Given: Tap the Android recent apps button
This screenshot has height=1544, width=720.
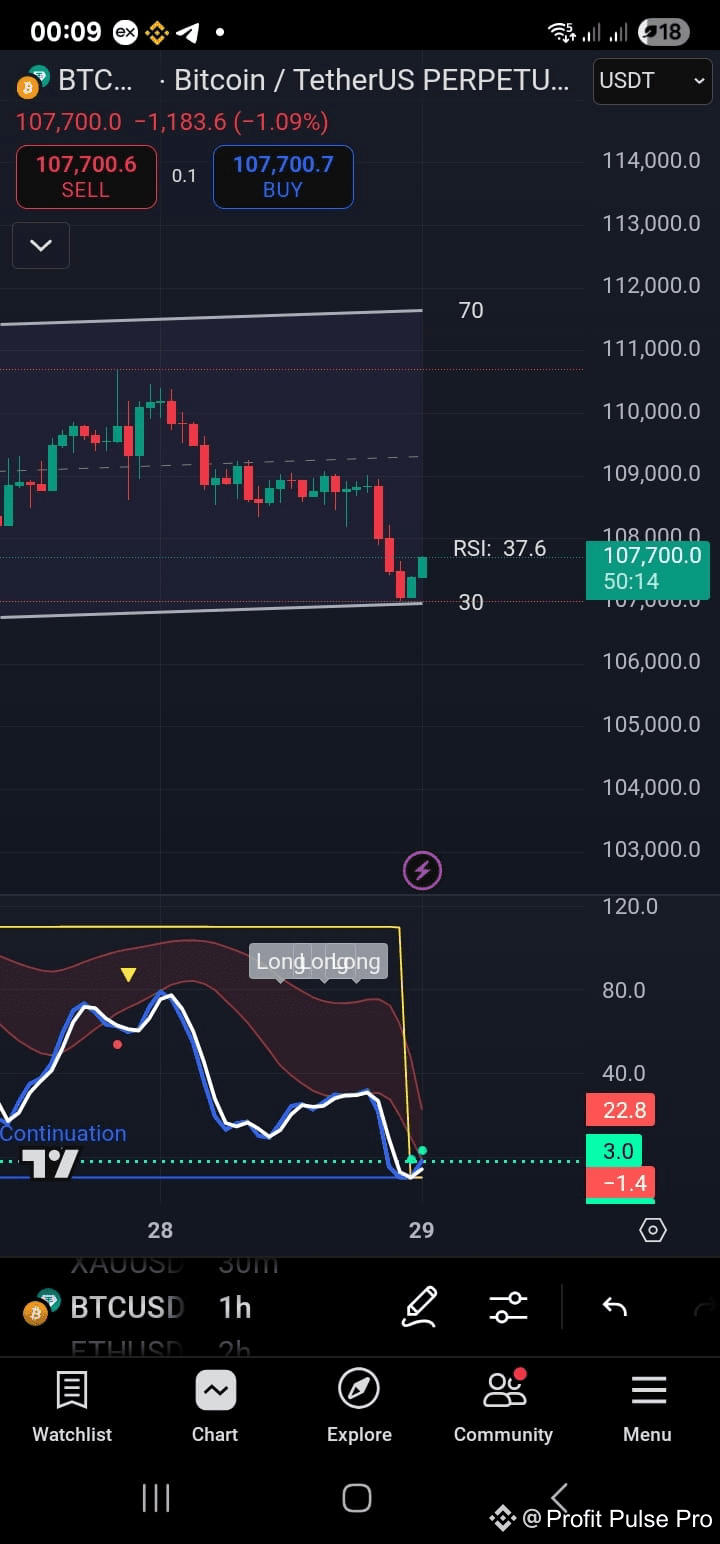Looking at the screenshot, I should coord(156,1498).
